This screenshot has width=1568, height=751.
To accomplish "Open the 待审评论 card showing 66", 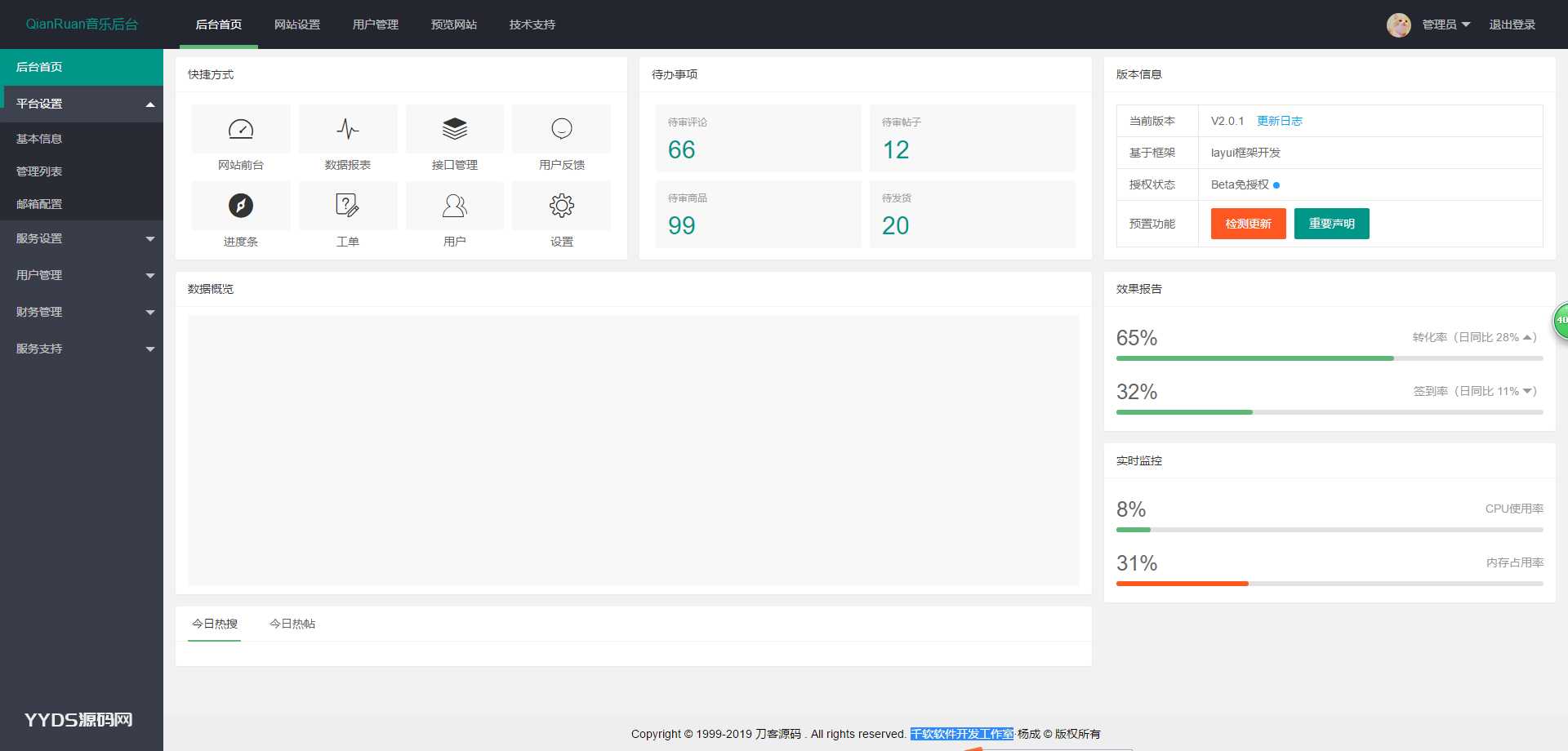I will pos(758,138).
